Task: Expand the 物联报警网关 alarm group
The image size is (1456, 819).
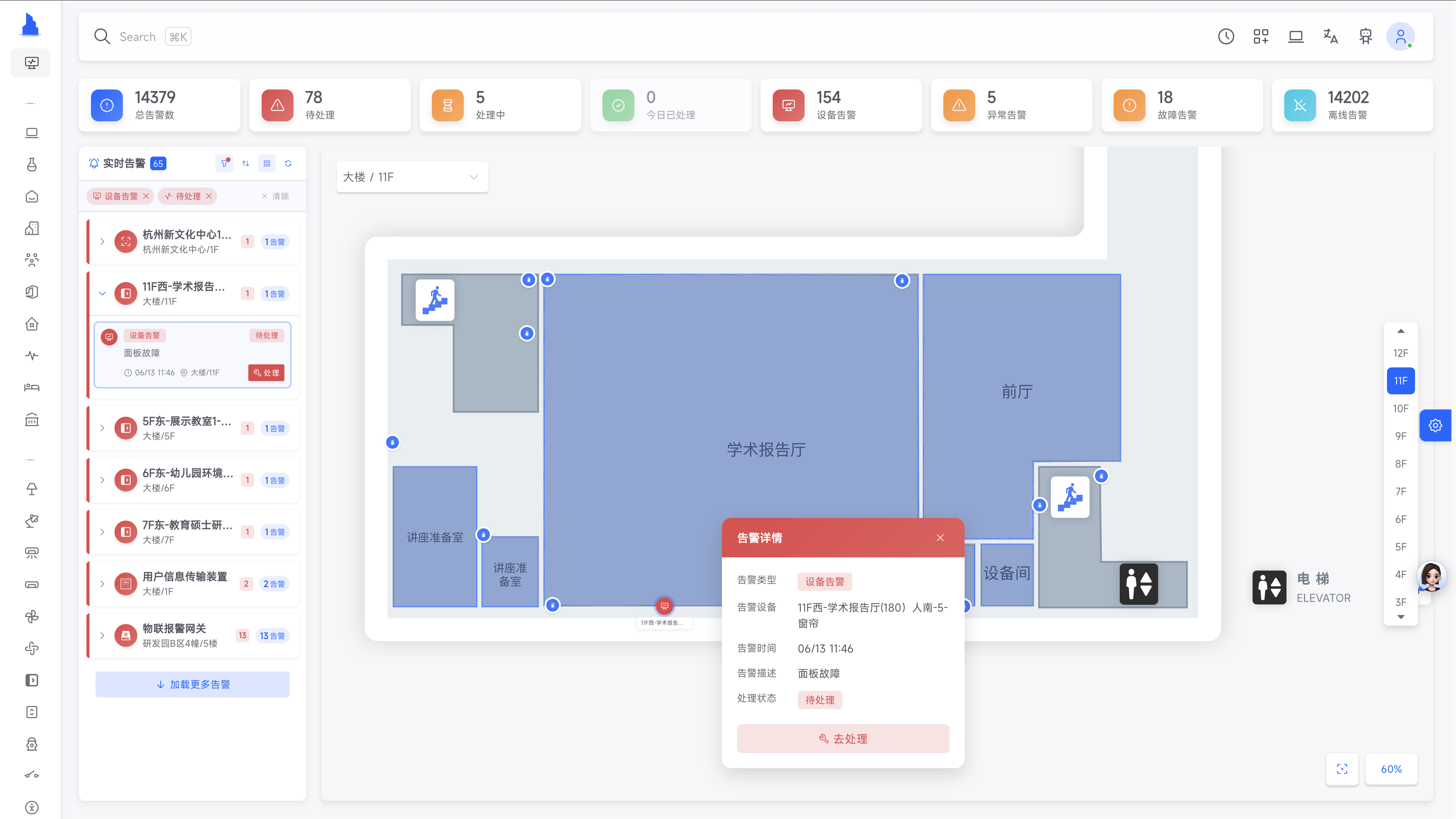Action: 102,635
